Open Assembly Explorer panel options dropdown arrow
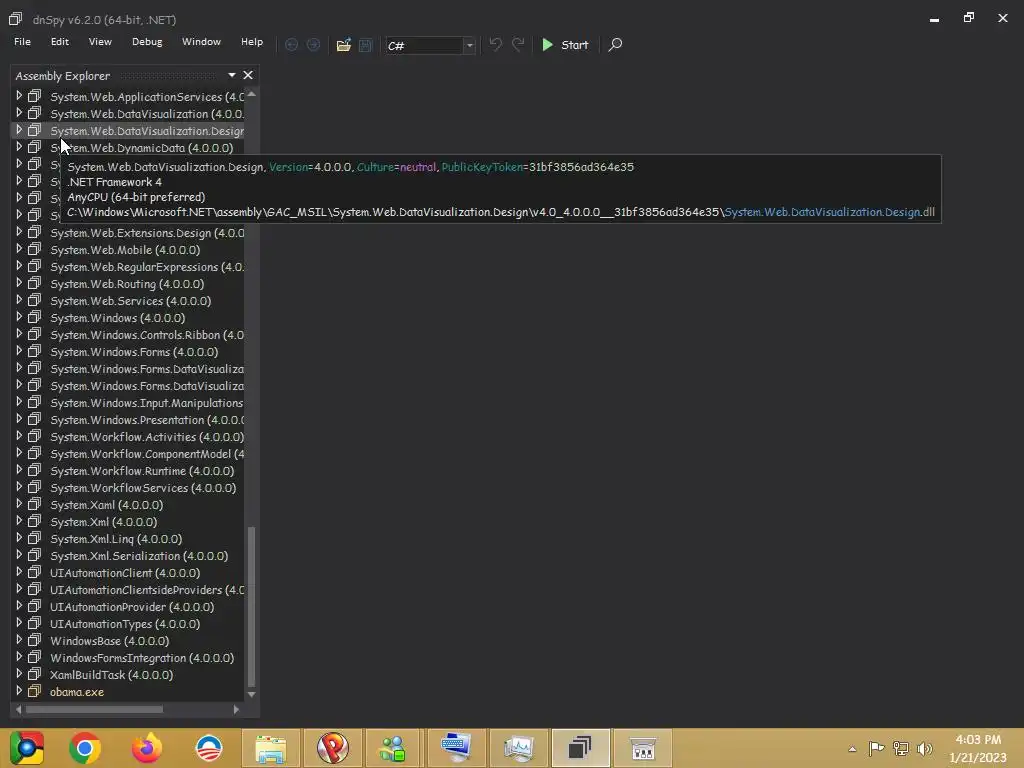The height and width of the screenshot is (768, 1024). click(x=232, y=75)
